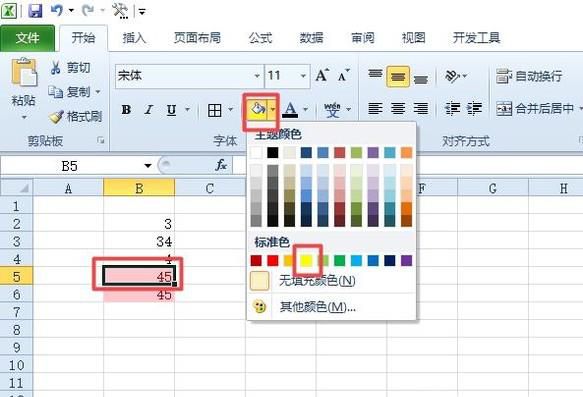Switch to the 审阅 Review tab

pos(363,38)
